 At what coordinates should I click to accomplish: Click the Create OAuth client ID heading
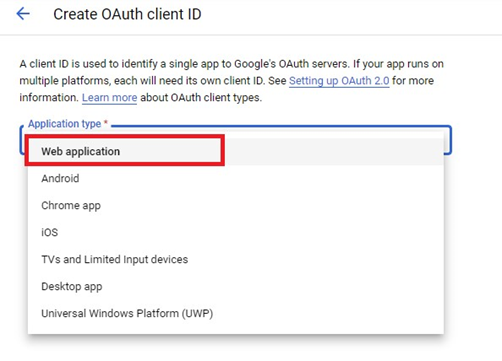tap(127, 14)
